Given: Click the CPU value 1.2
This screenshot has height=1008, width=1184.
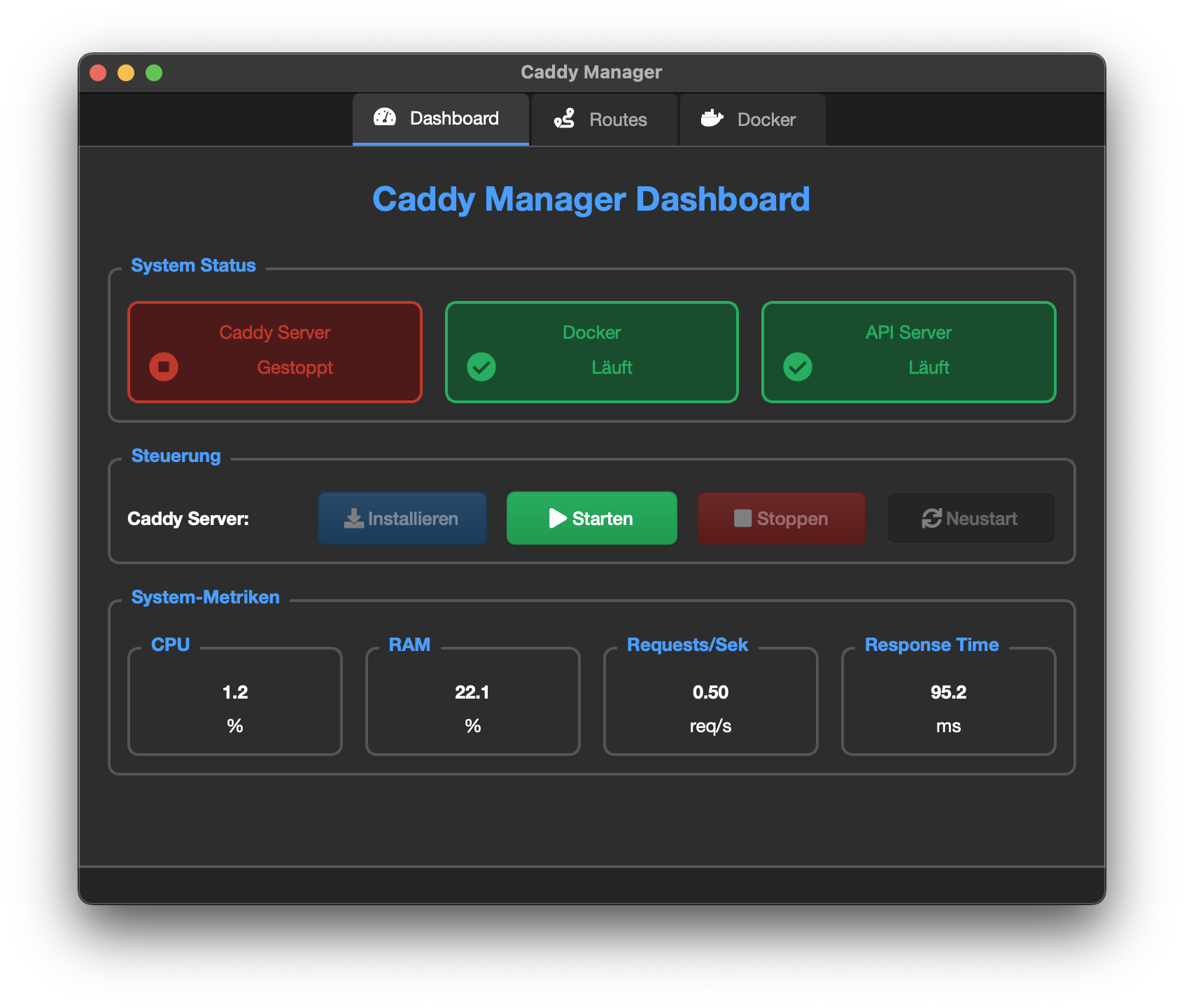Looking at the screenshot, I should coord(235,692).
